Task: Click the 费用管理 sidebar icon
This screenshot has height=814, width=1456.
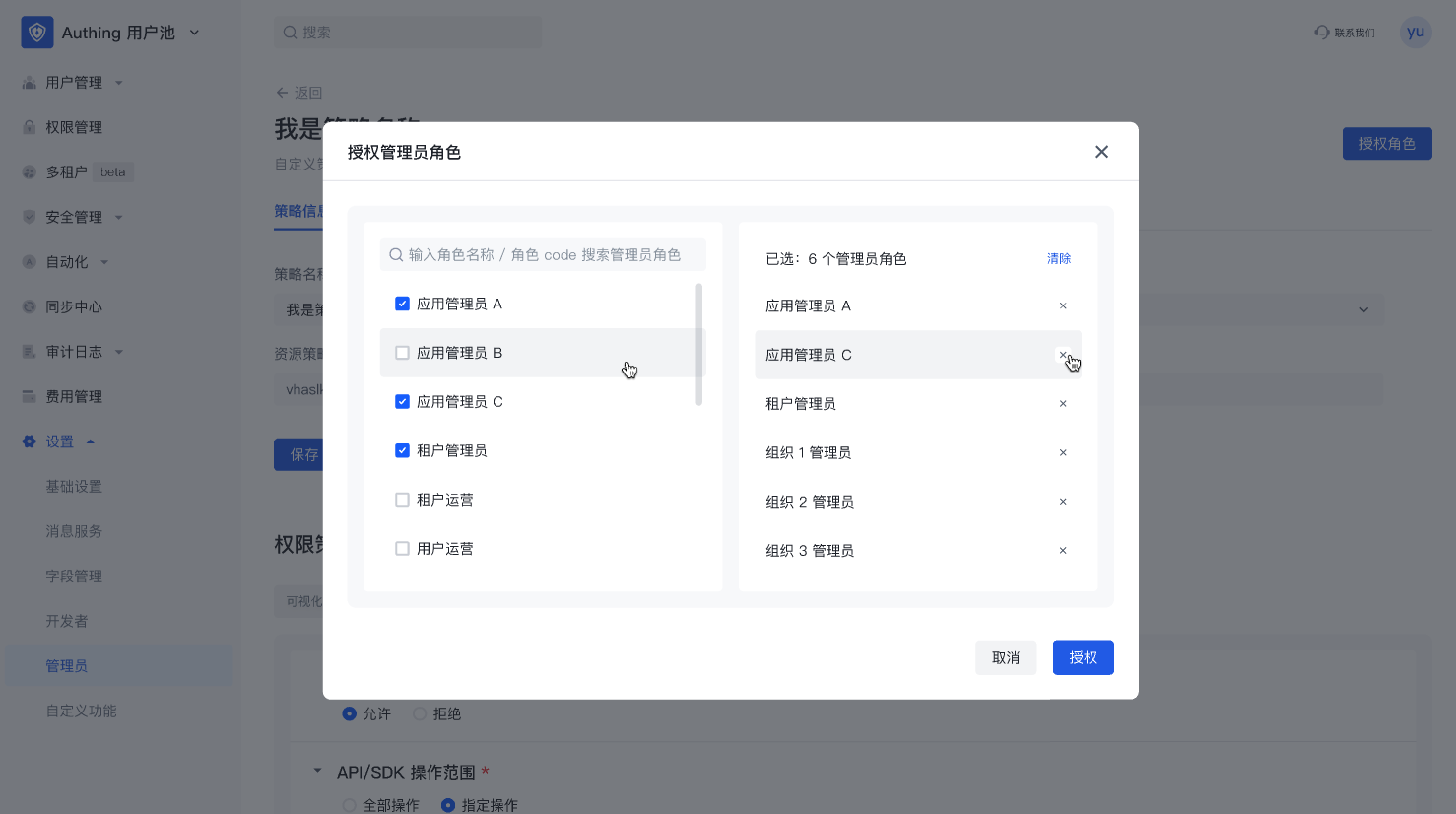Action: (30, 395)
